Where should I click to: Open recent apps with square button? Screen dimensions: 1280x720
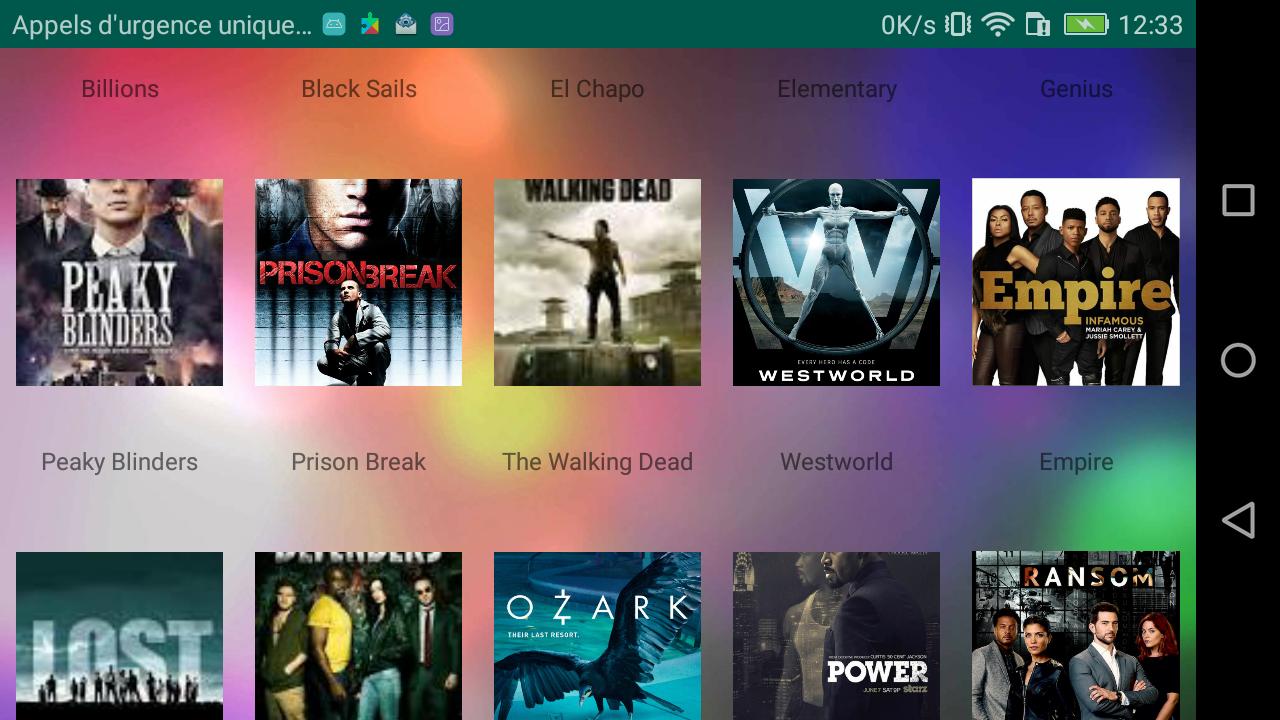1238,200
